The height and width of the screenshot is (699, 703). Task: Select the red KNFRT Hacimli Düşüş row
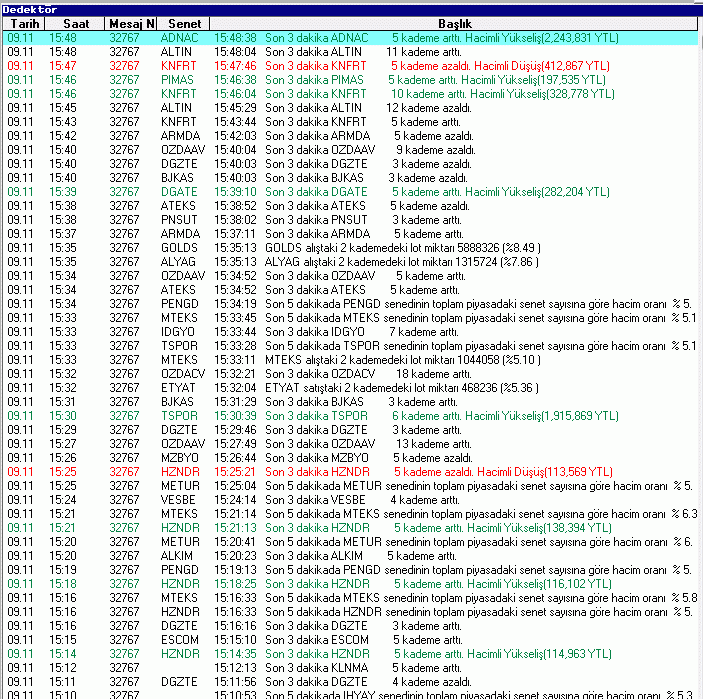(x=350, y=65)
